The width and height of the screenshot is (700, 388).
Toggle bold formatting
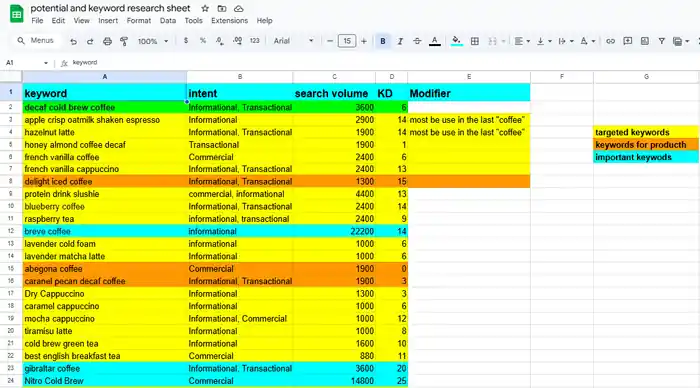pyautogui.click(x=383, y=41)
